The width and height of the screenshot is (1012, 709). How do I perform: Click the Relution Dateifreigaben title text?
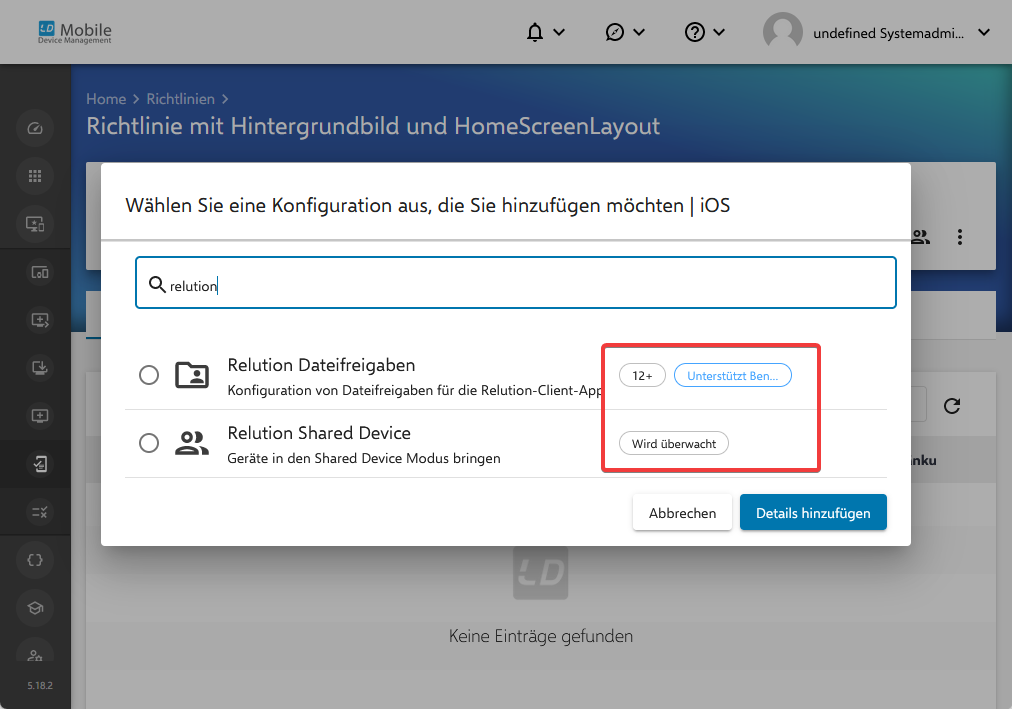click(x=321, y=365)
